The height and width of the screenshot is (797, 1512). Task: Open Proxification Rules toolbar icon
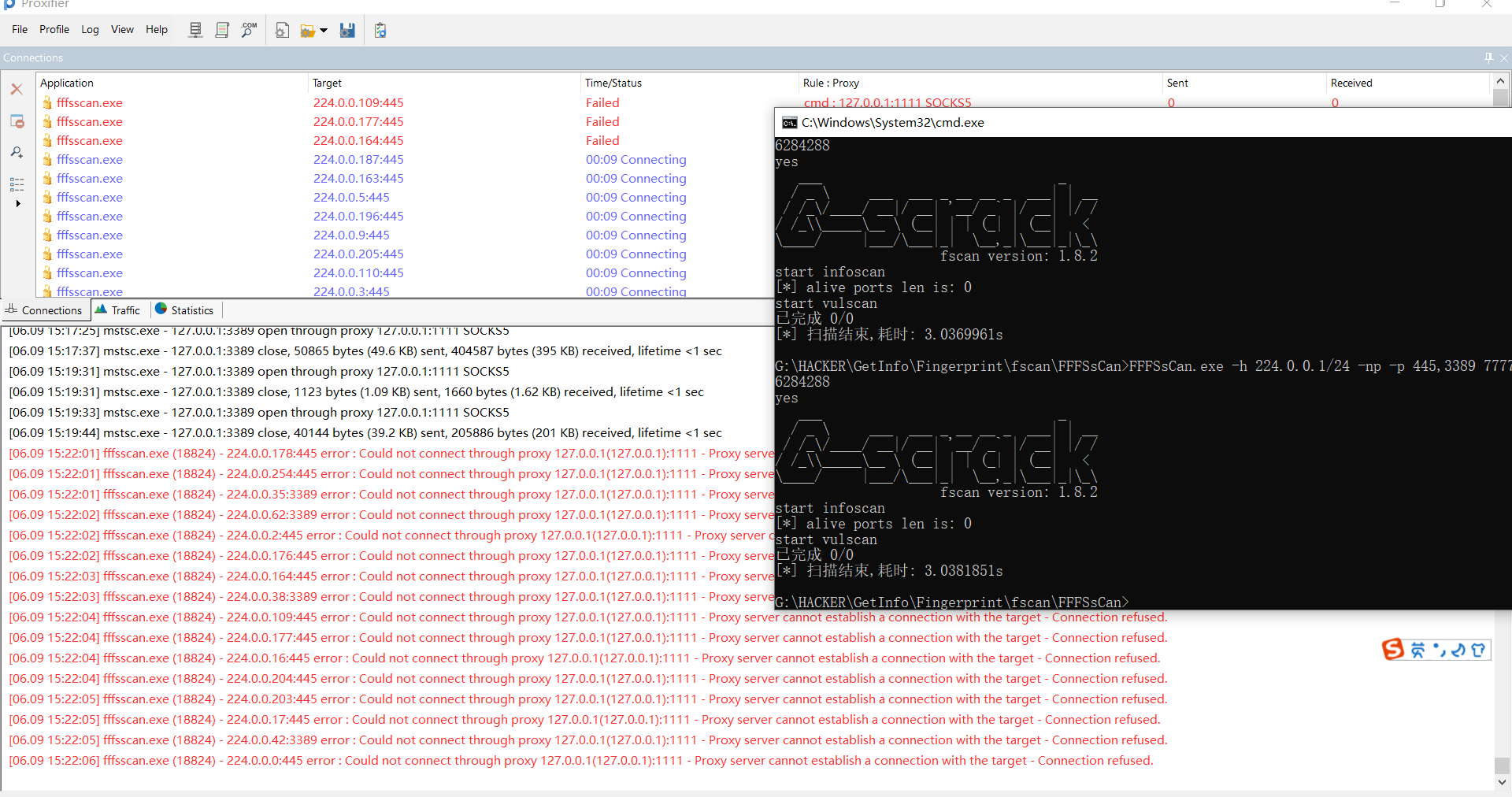point(222,30)
